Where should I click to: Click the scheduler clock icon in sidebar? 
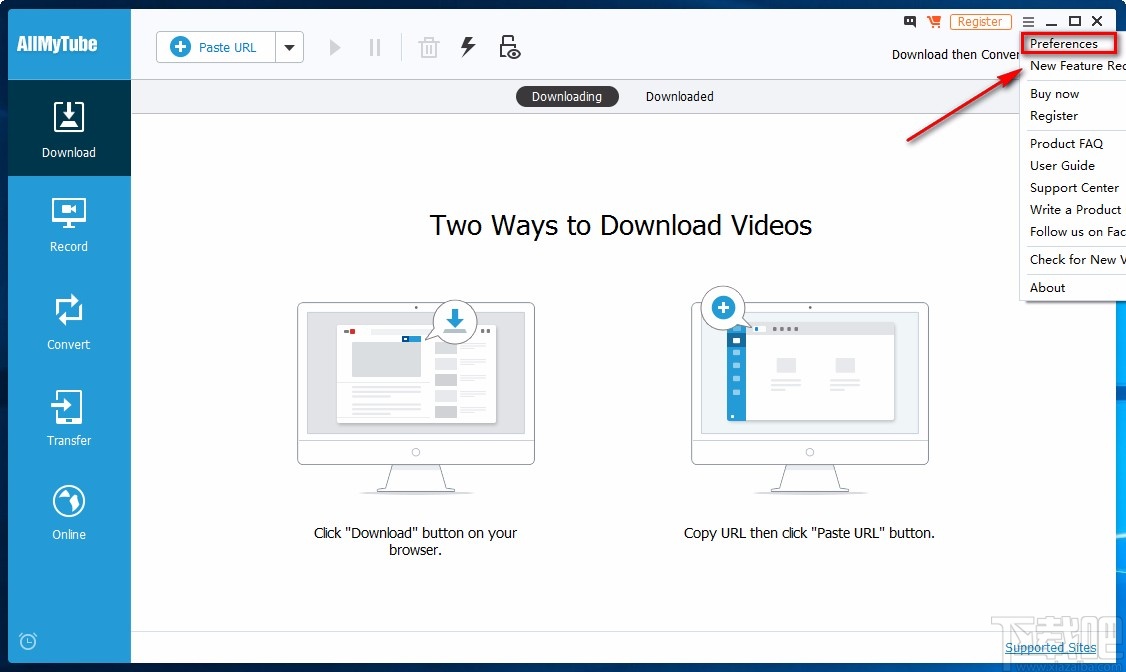click(x=28, y=640)
